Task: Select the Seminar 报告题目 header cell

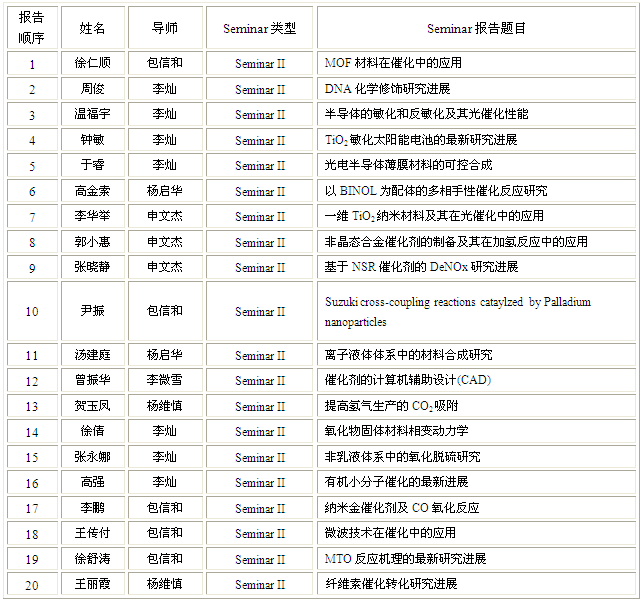Action: click(476, 29)
